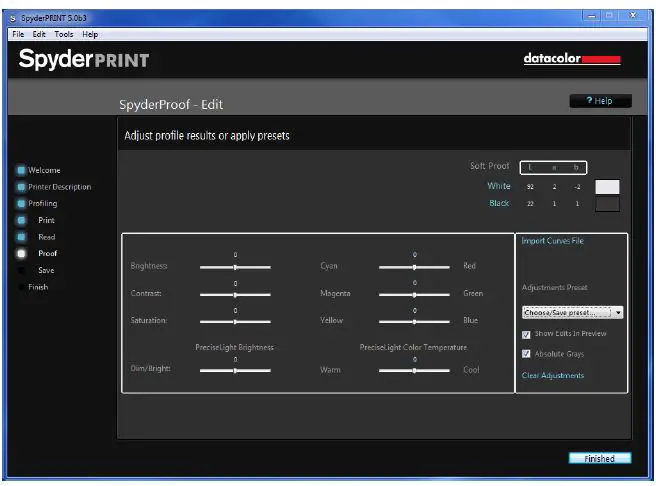Click the PreciseLight Brightness heading

[x=234, y=347]
